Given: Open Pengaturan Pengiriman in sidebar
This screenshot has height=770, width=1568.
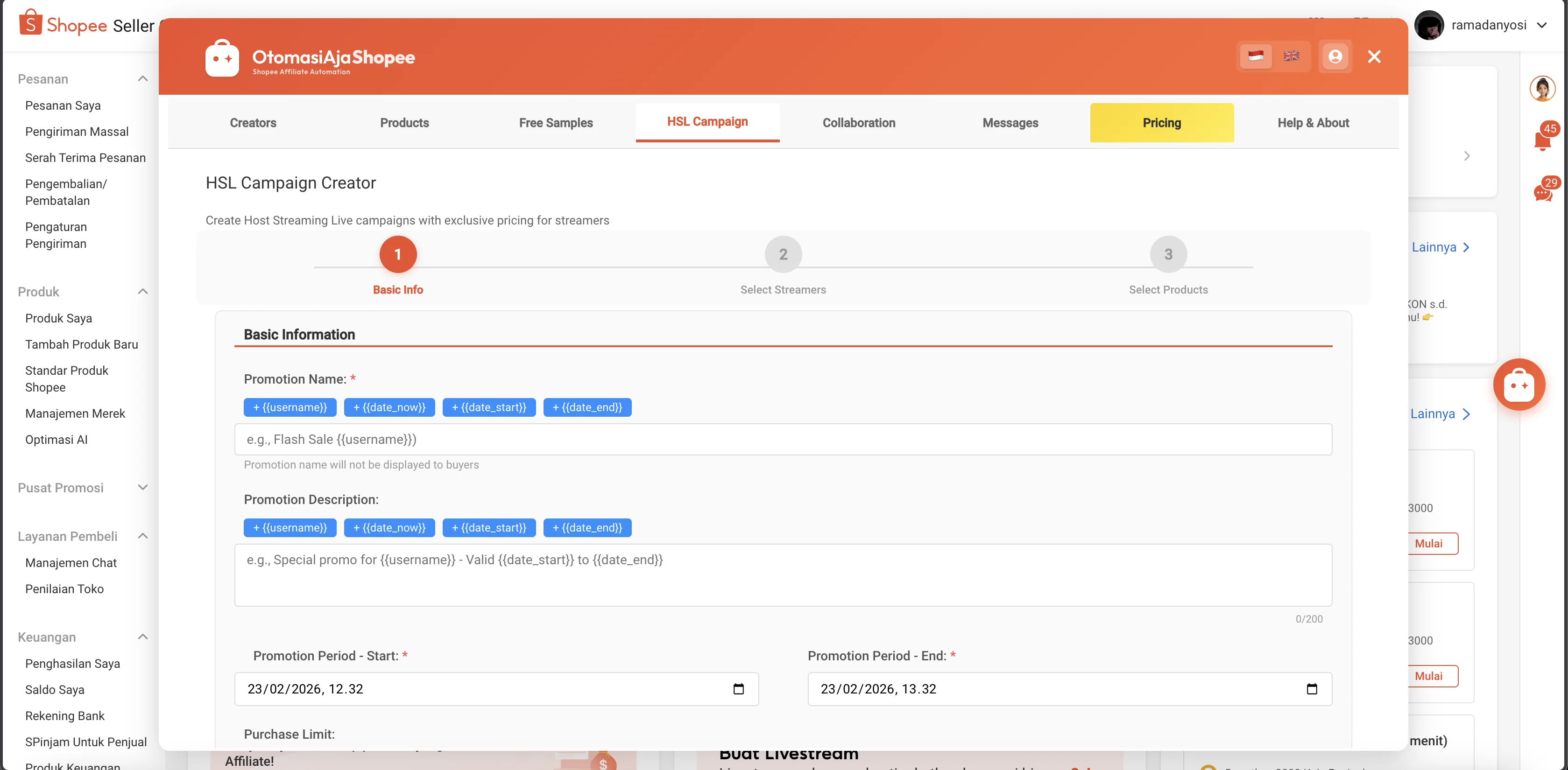Looking at the screenshot, I should [x=56, y=235].
